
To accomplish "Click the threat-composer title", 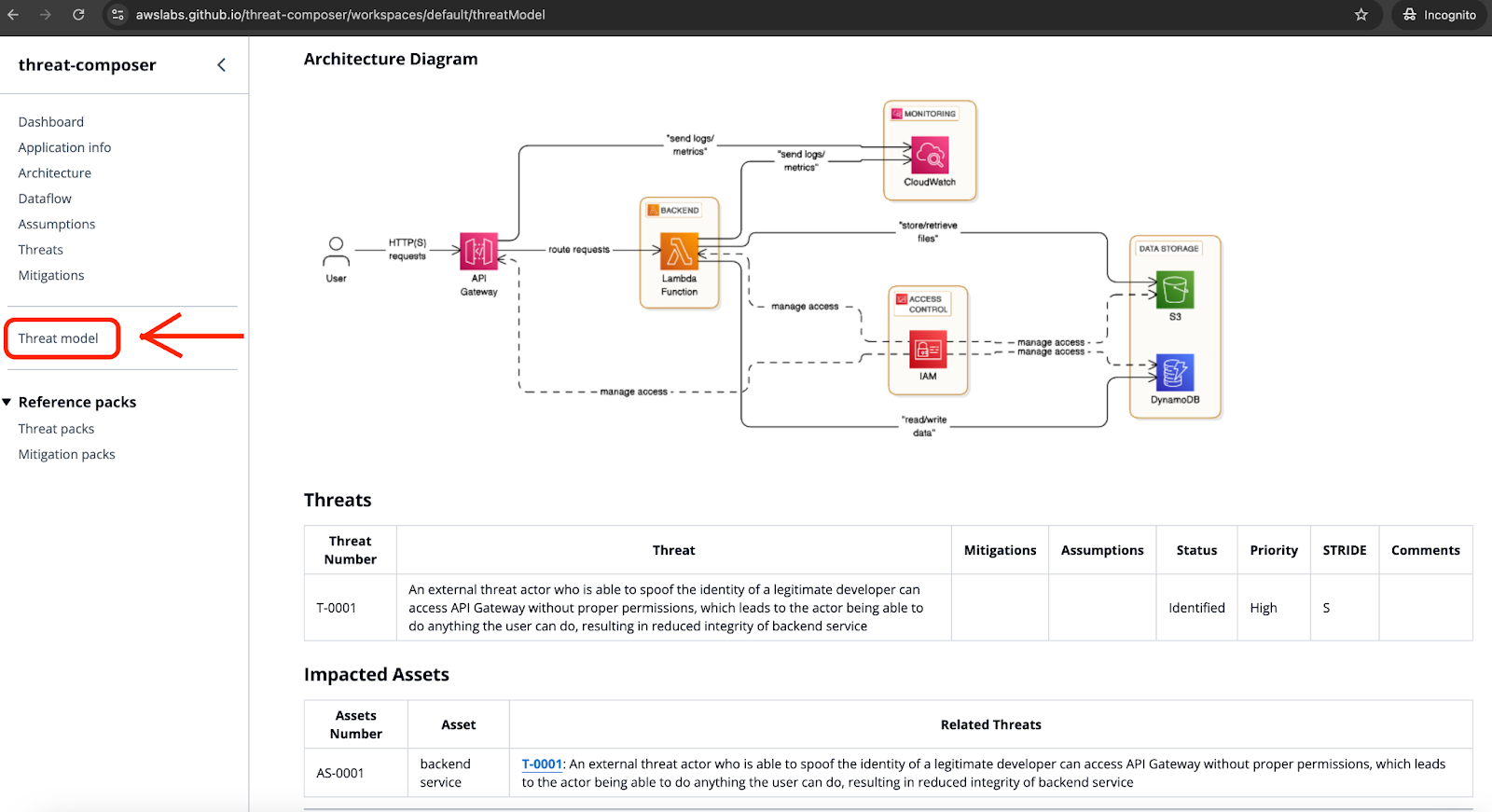I will click(x=88, y=65).
